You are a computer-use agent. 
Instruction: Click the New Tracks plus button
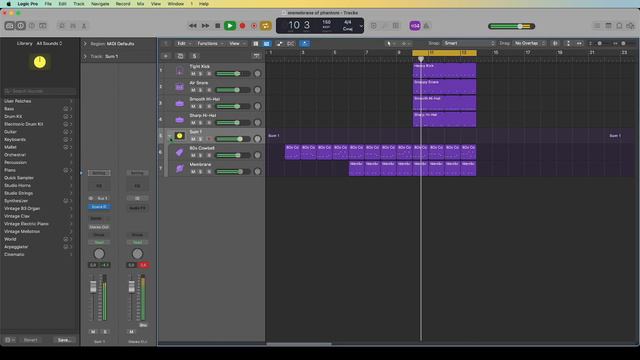(166, 56)
